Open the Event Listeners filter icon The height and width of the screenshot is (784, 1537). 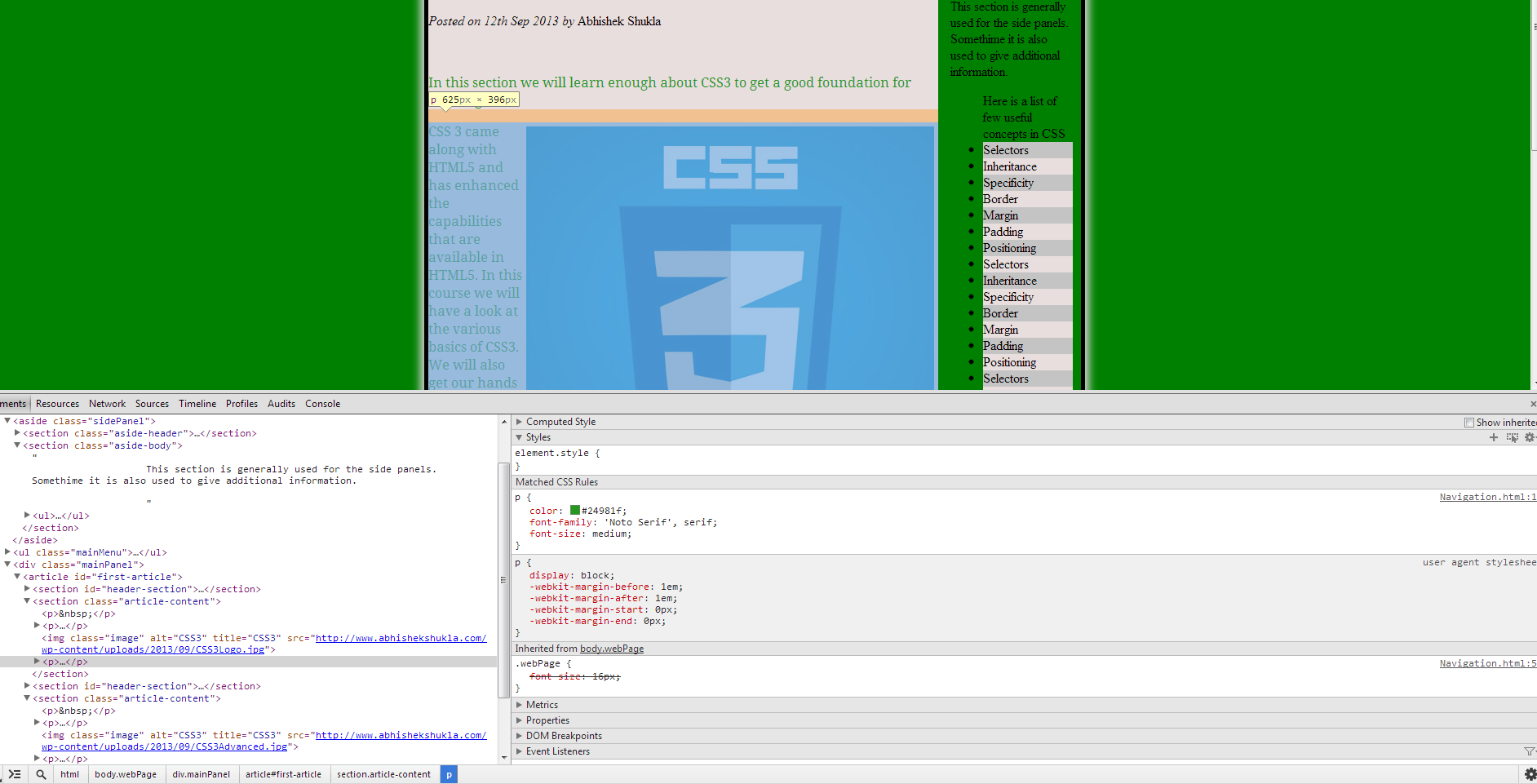(x=1529, y=751)
